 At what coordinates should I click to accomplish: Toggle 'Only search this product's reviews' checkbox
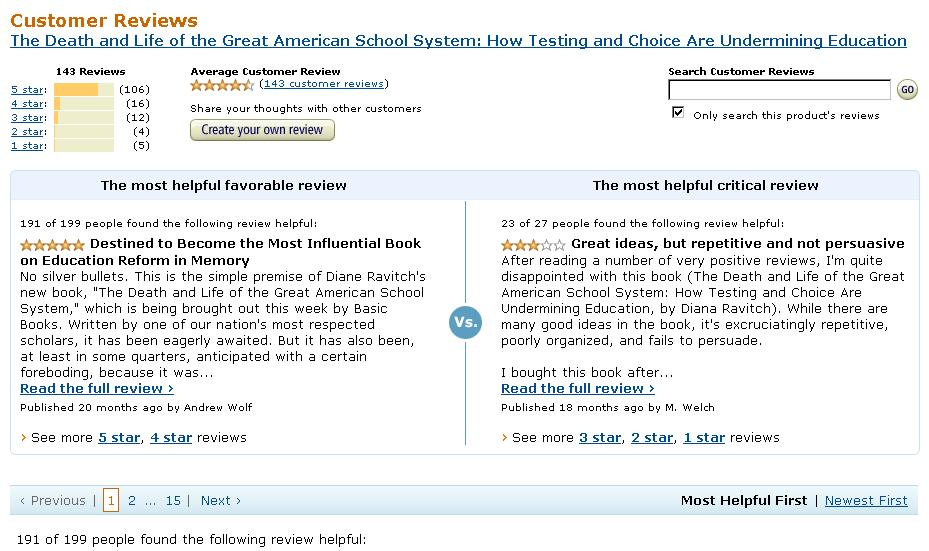679,113
